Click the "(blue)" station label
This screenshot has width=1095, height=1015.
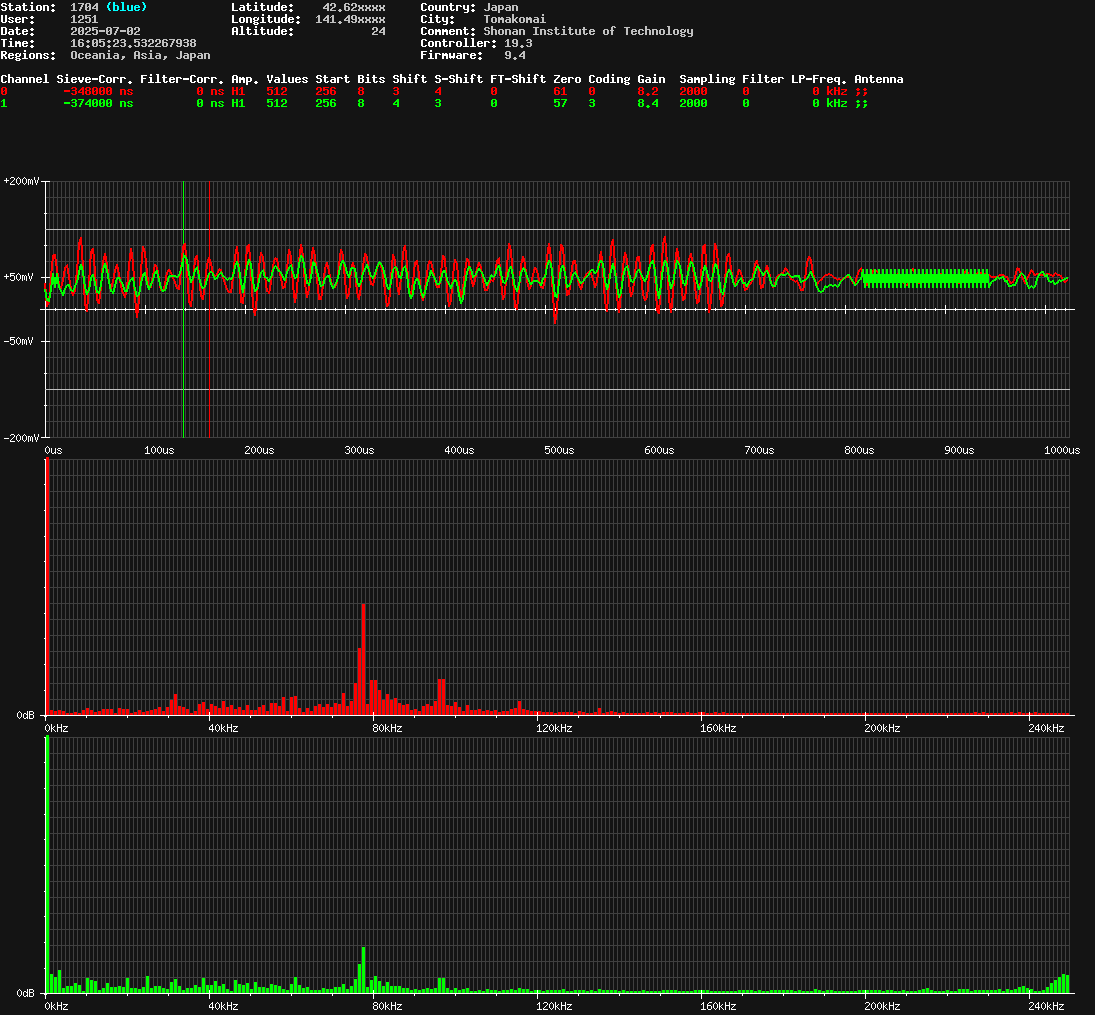point(126,7)
